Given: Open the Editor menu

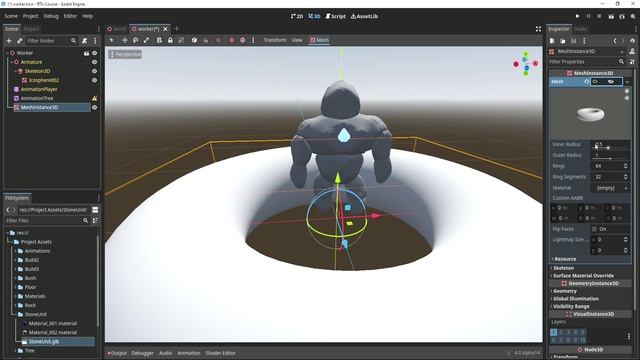Looking at the screenshot, I should pos(70,16).
